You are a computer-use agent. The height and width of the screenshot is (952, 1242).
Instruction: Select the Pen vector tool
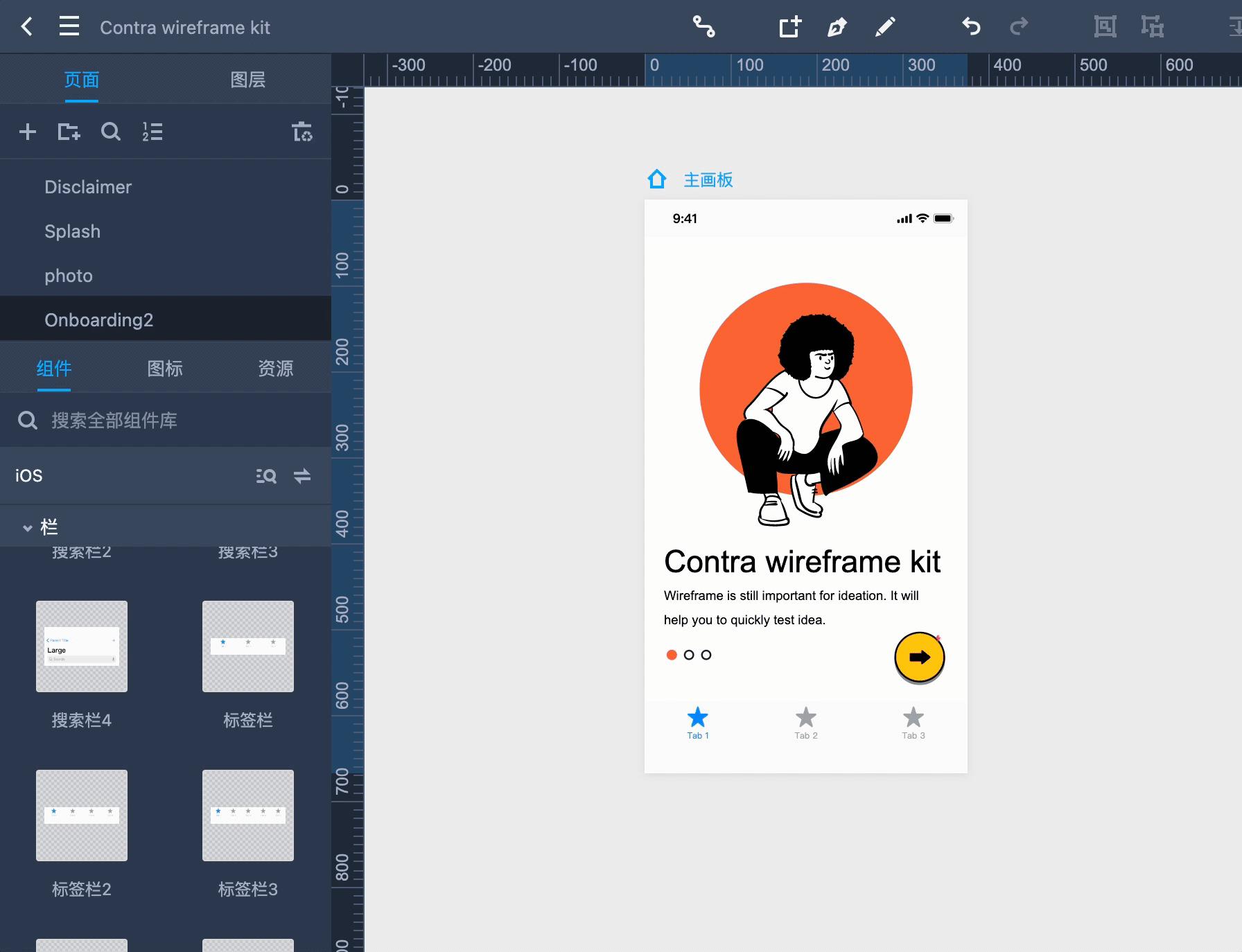click(x=837, y=27)
